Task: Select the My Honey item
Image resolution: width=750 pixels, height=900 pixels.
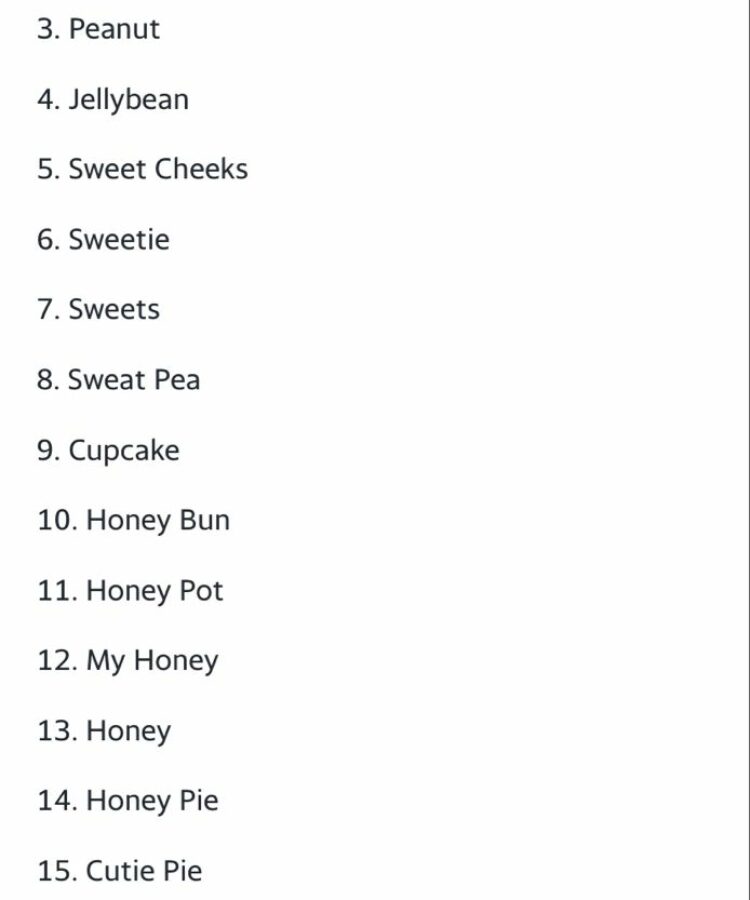Action: click(x=151, y=661)
